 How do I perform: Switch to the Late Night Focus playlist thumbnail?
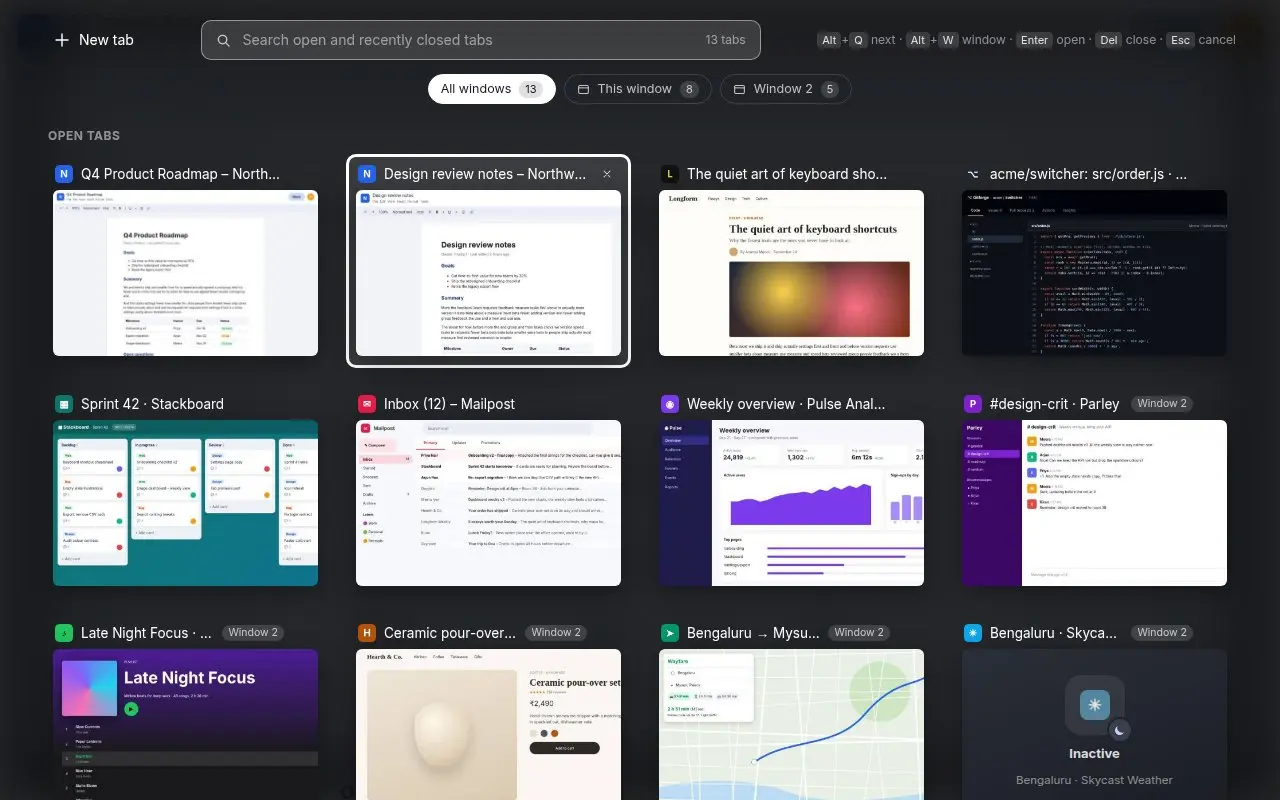[186, 724]
